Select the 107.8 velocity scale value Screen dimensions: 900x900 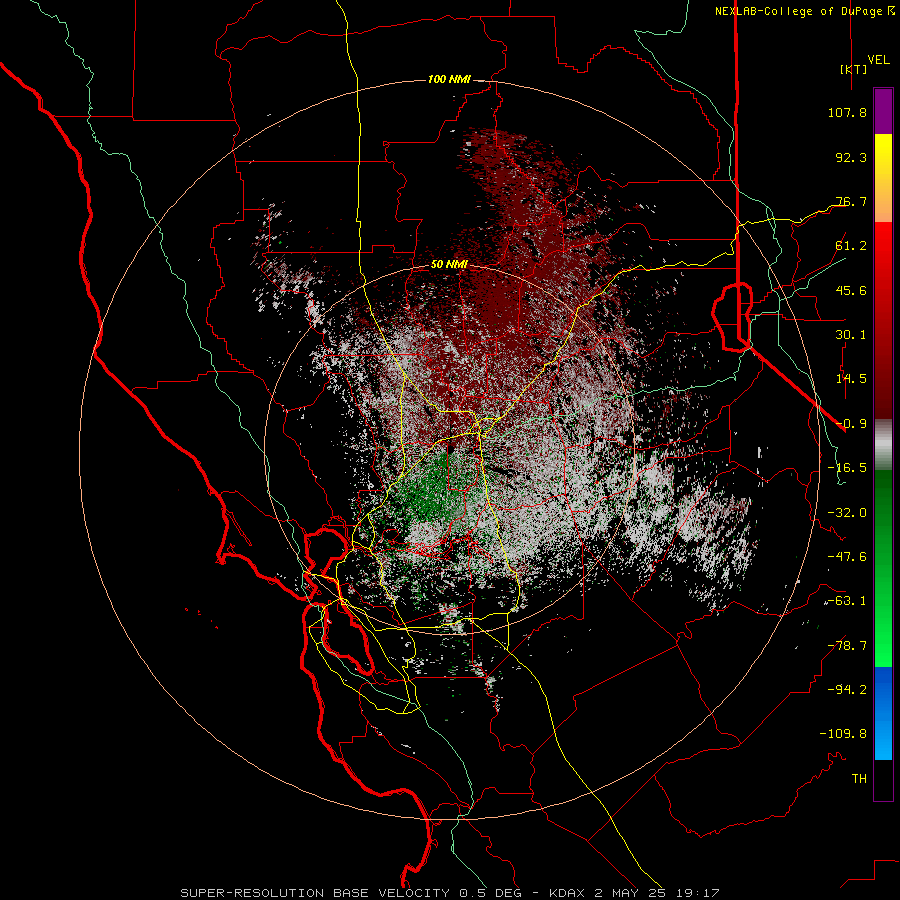click(847, 112)
